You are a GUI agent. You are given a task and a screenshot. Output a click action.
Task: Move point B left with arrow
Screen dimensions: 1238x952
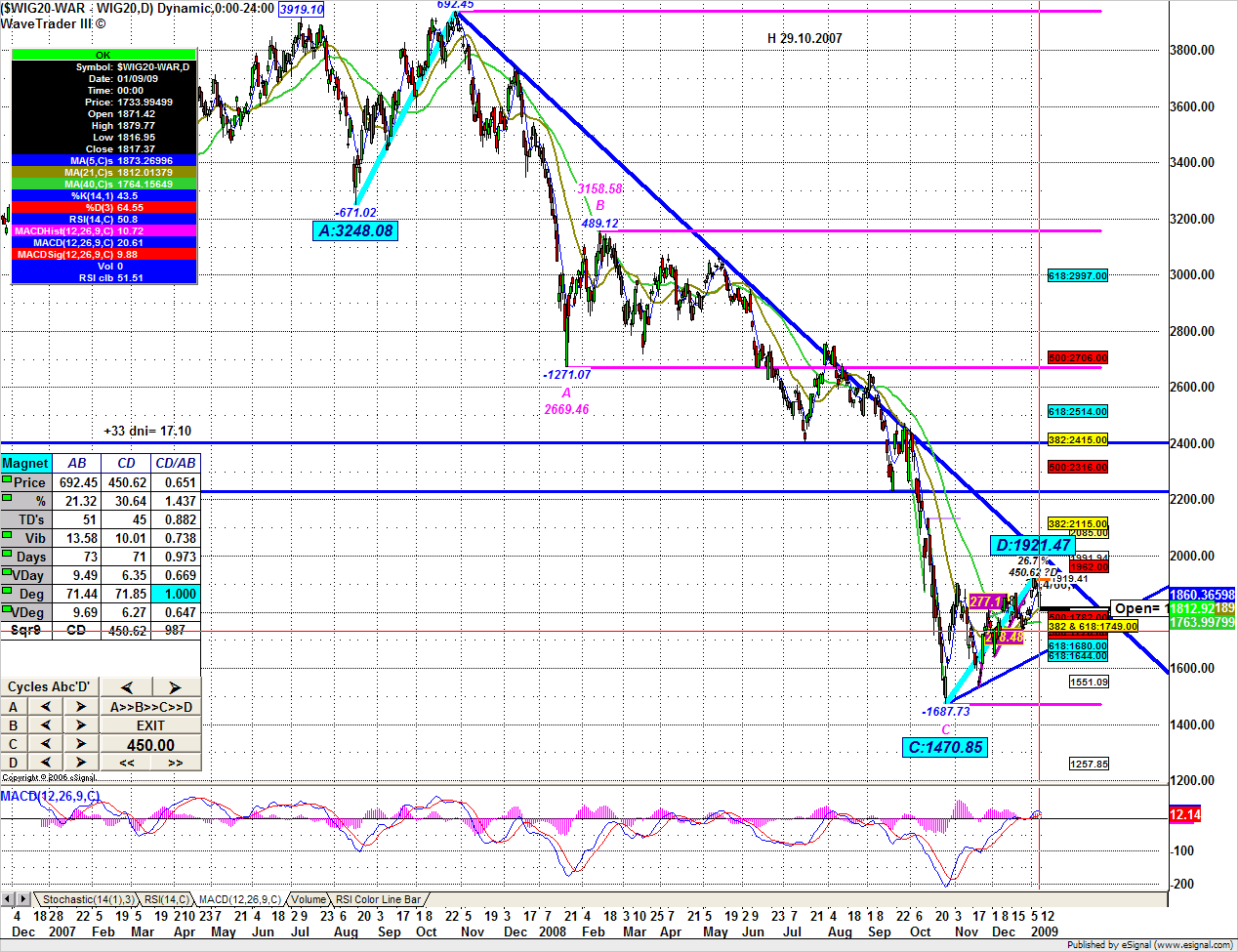point(45,725)
